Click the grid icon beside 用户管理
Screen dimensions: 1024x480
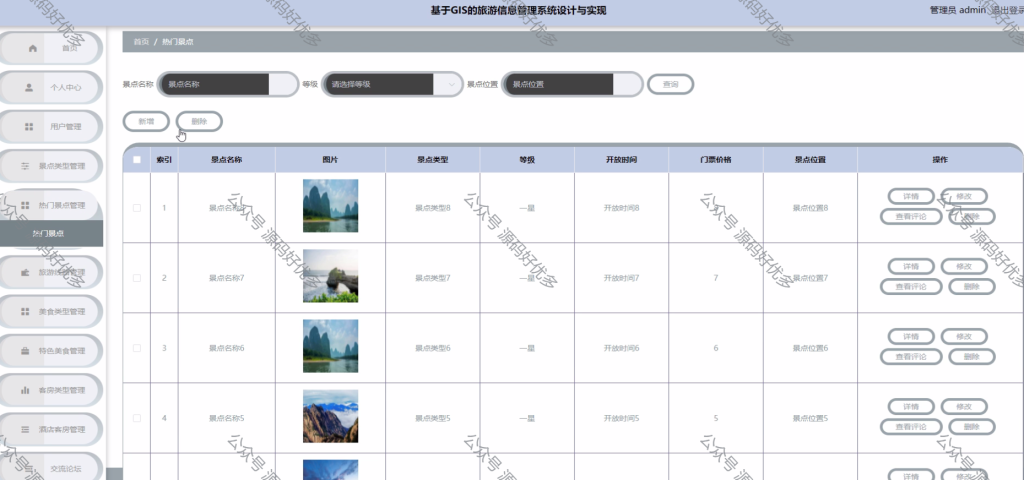29,127
